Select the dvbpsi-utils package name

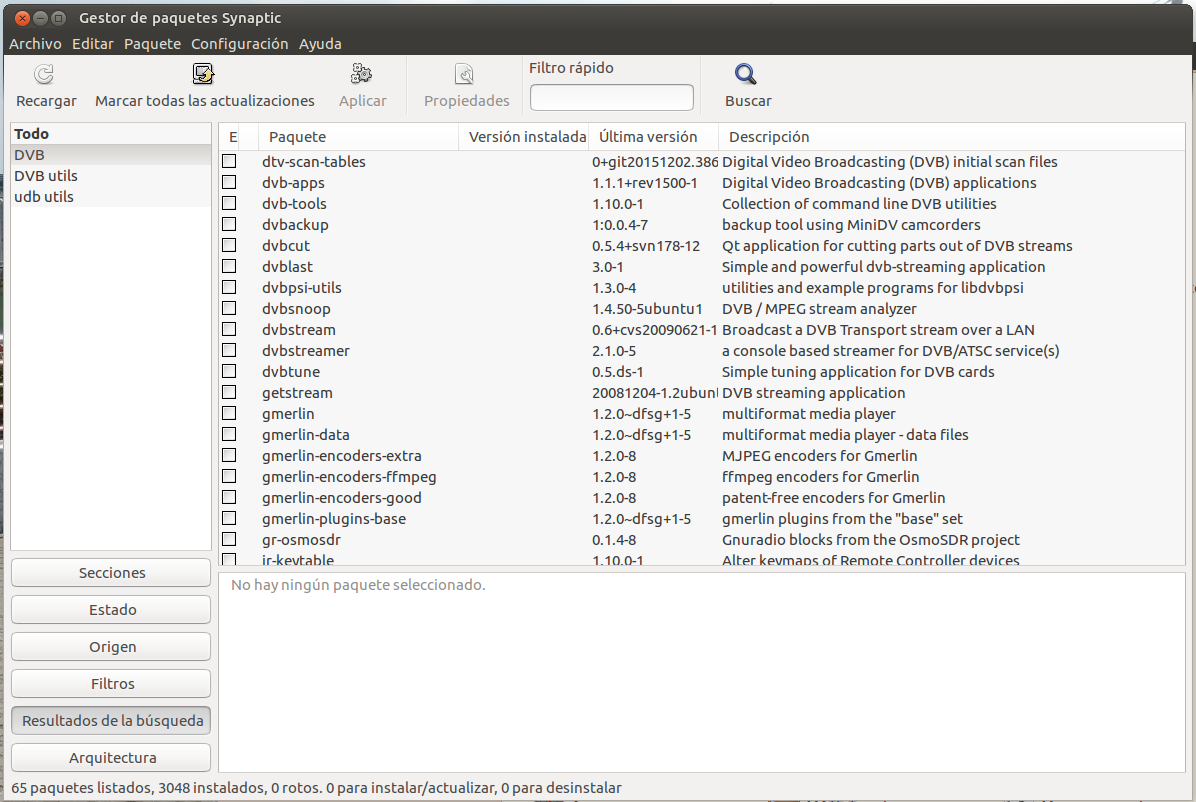(301, 288)
